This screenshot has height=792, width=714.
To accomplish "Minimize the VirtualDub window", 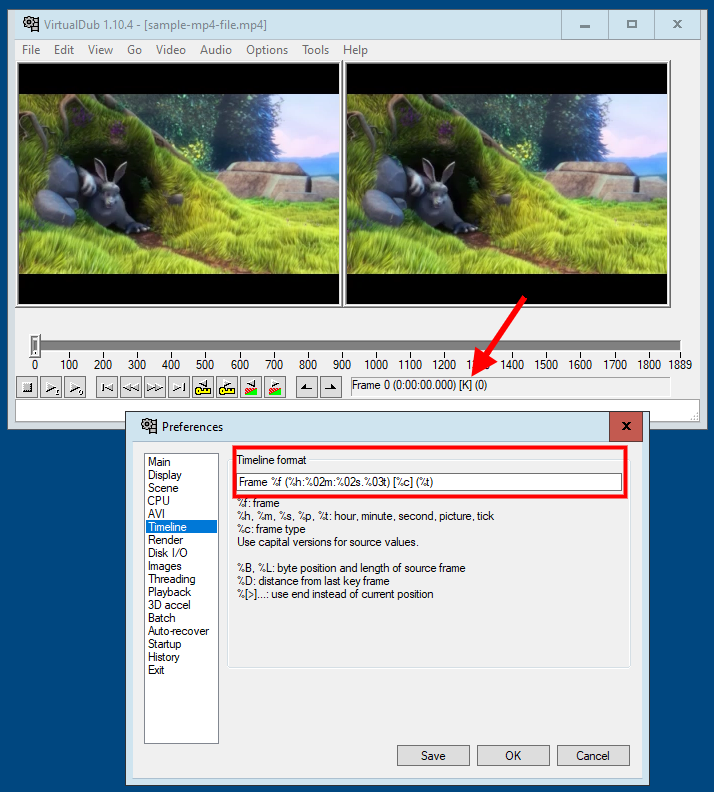I will point(585,25).
